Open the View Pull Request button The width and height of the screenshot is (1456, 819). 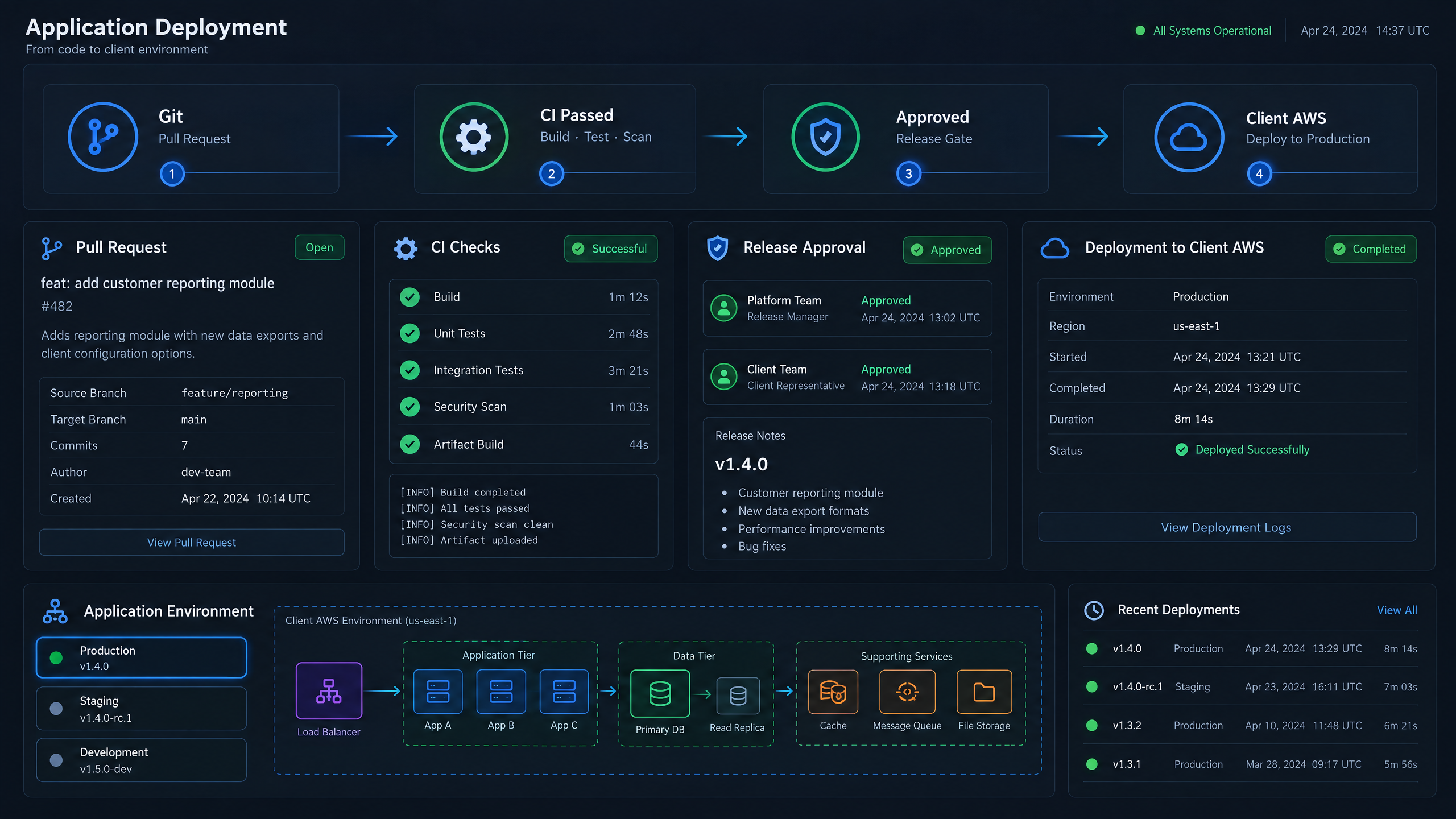(x=192, y=542)
